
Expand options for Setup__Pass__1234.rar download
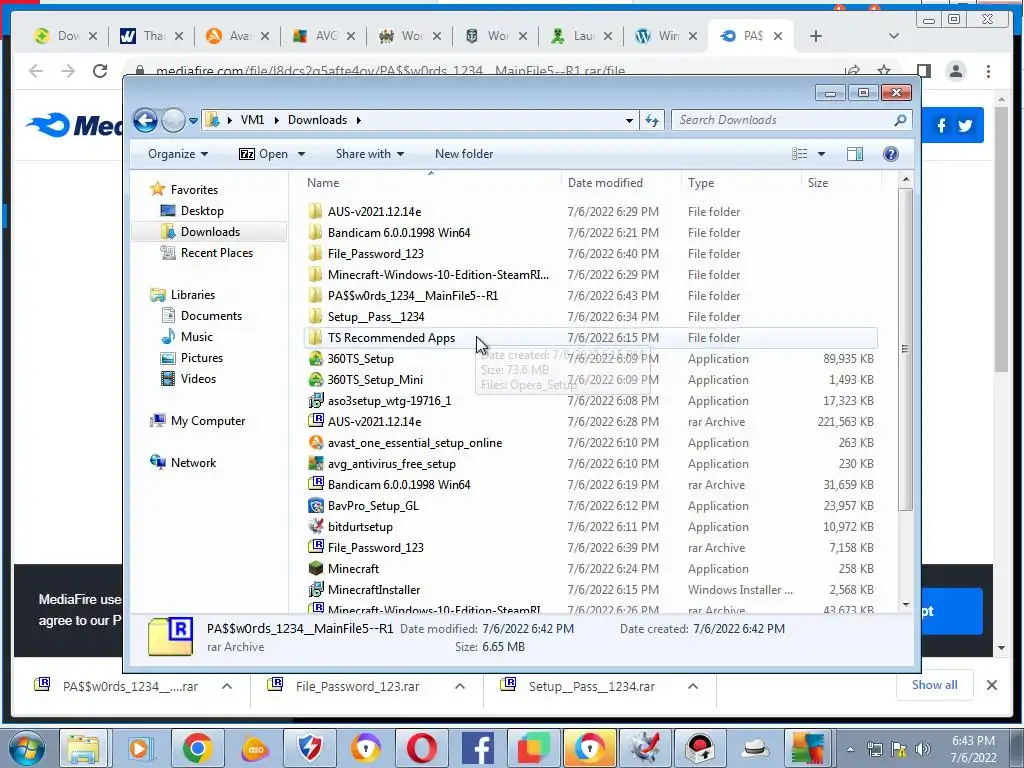693,686
